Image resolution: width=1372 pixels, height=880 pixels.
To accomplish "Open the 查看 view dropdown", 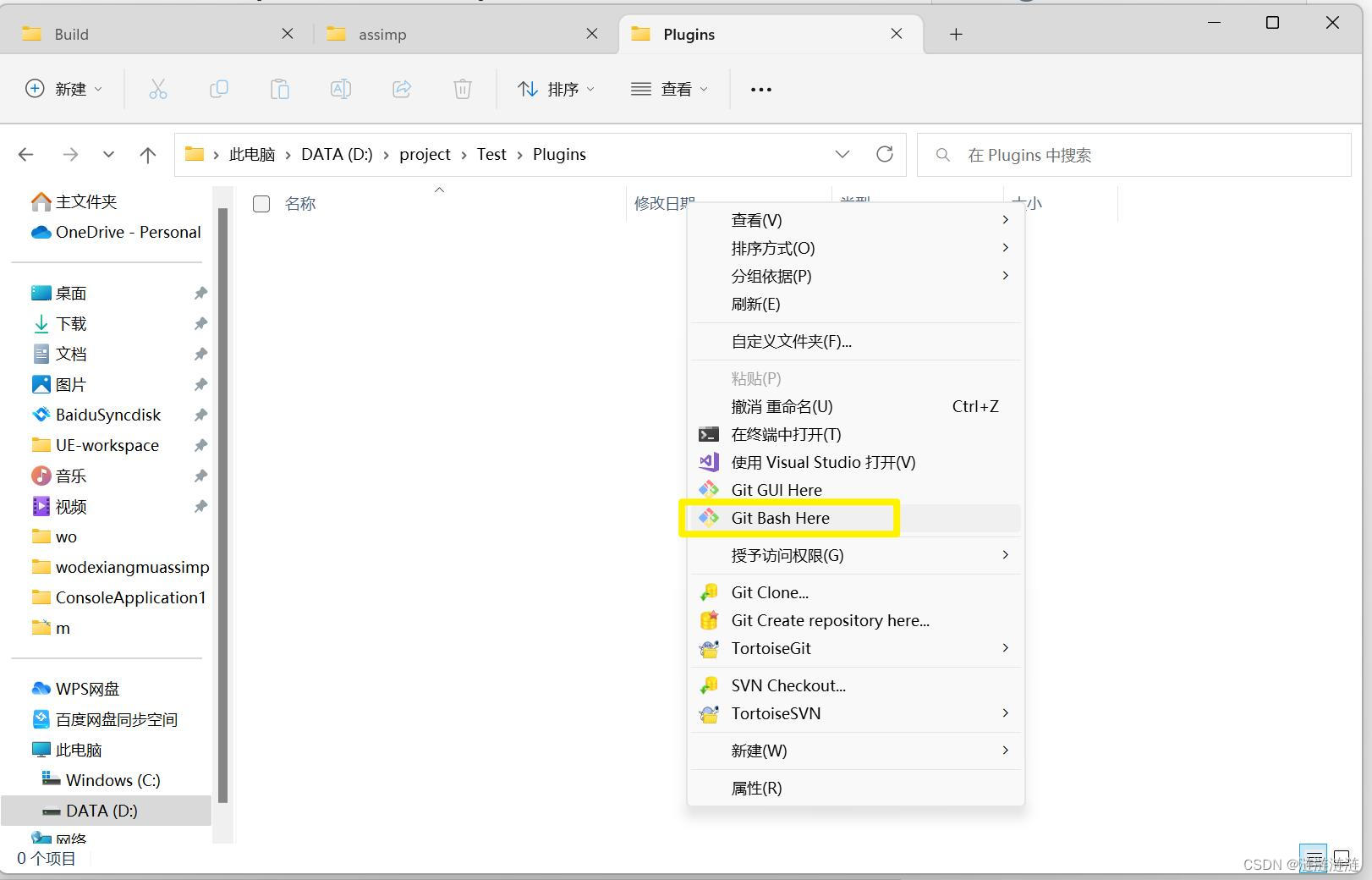I will (x=670, y=89).
